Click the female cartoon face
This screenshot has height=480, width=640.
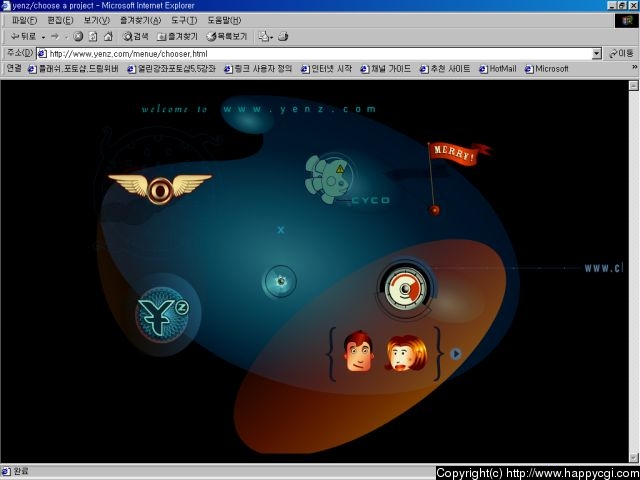406,353
